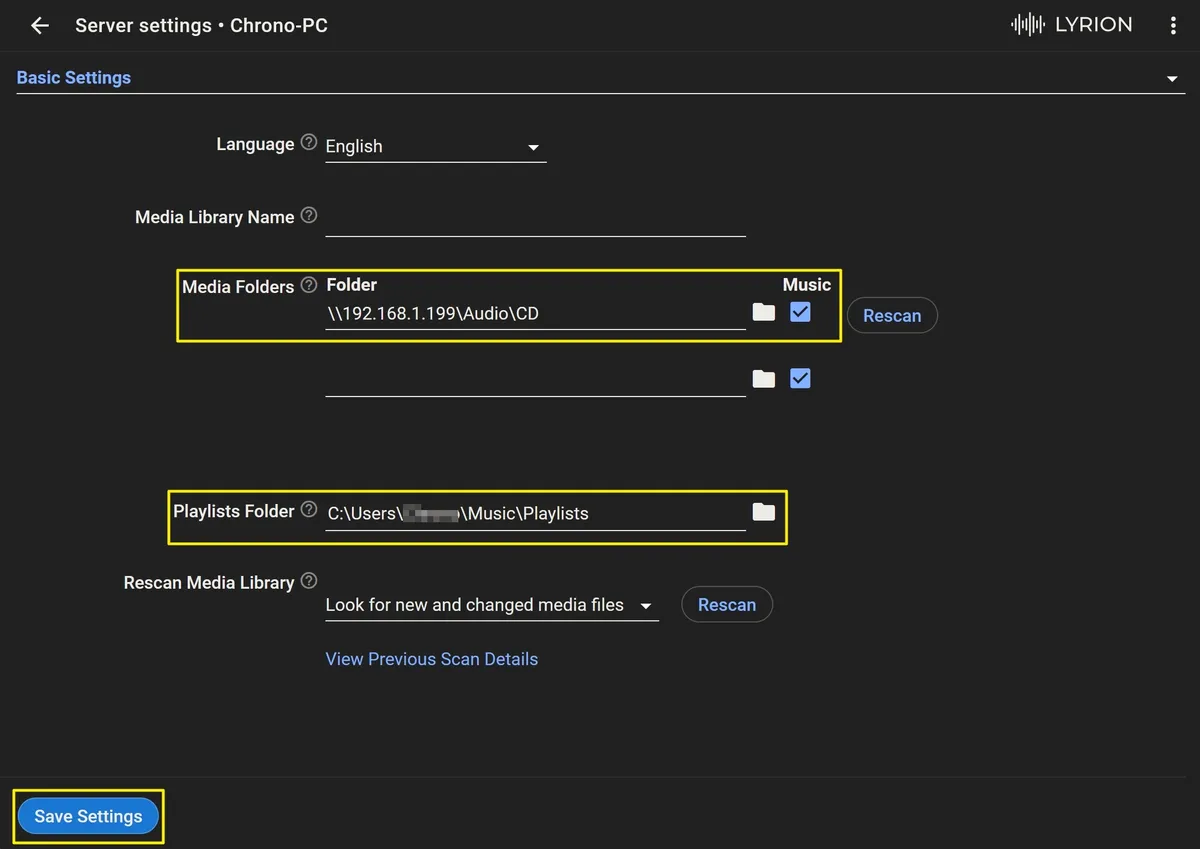Focus the Media Library Name field
The width and height of the screenshot is (1200, 849).
536,218
